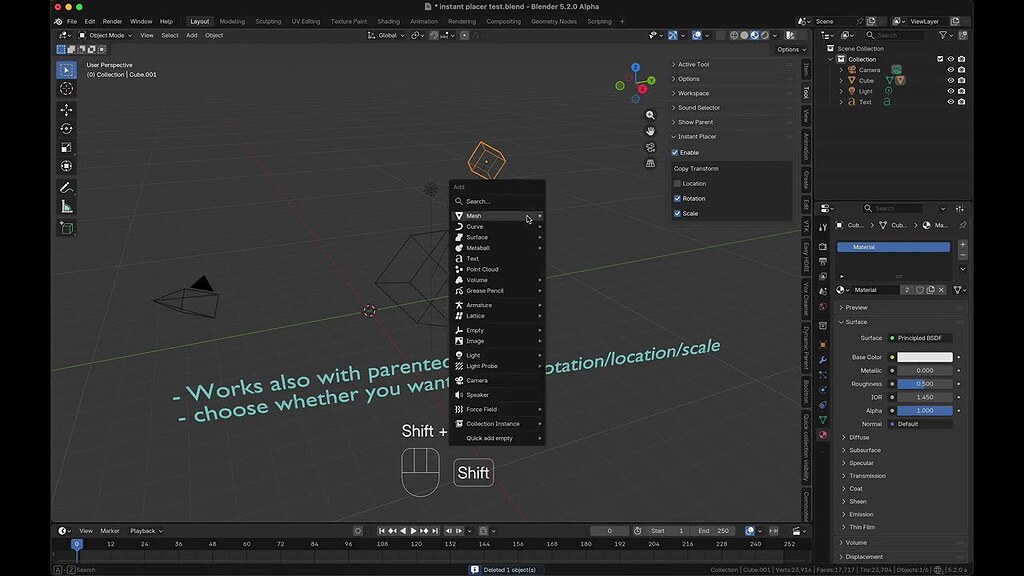This screenshot has width=1024, height=576.
Task: Click the outliner filter funnel icon
Action: click(x=942, y=35)
